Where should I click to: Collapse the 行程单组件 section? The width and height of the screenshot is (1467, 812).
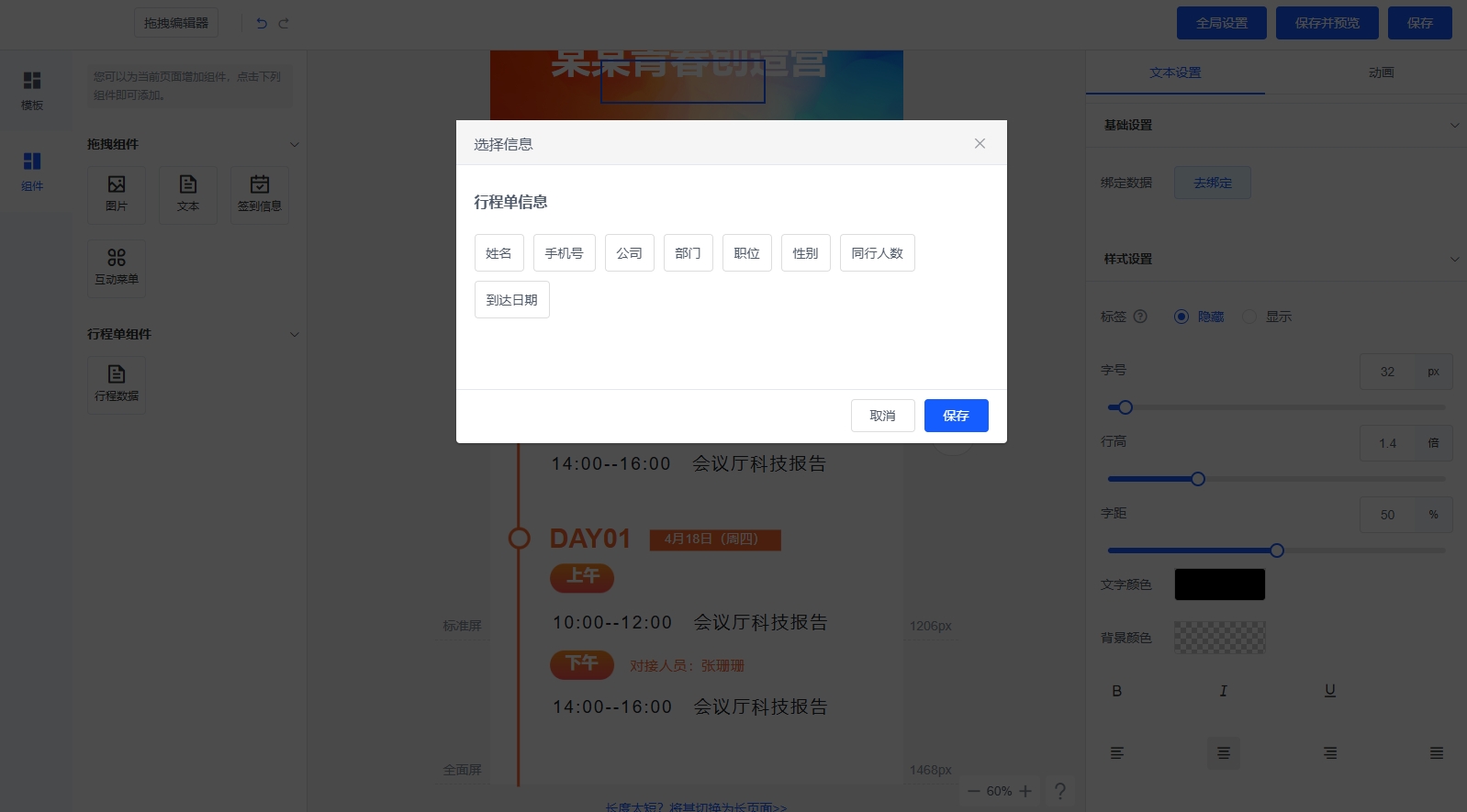click(295, 334)
